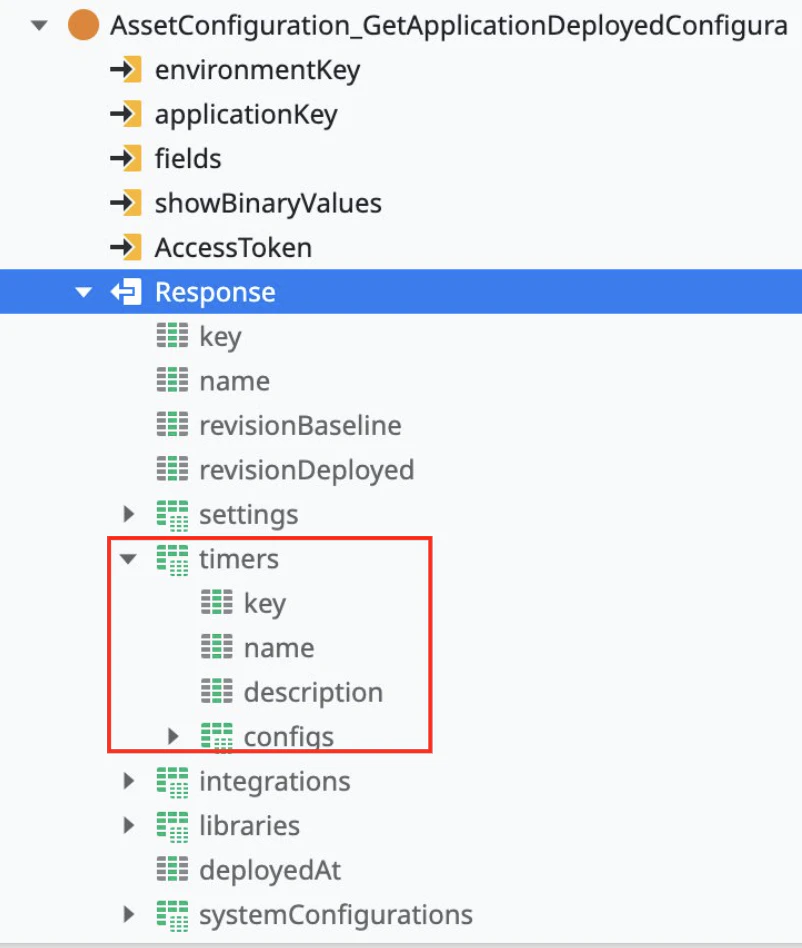Expand the configs node under timers
Viewport: 802px width, 948px height.
[173, 736]
